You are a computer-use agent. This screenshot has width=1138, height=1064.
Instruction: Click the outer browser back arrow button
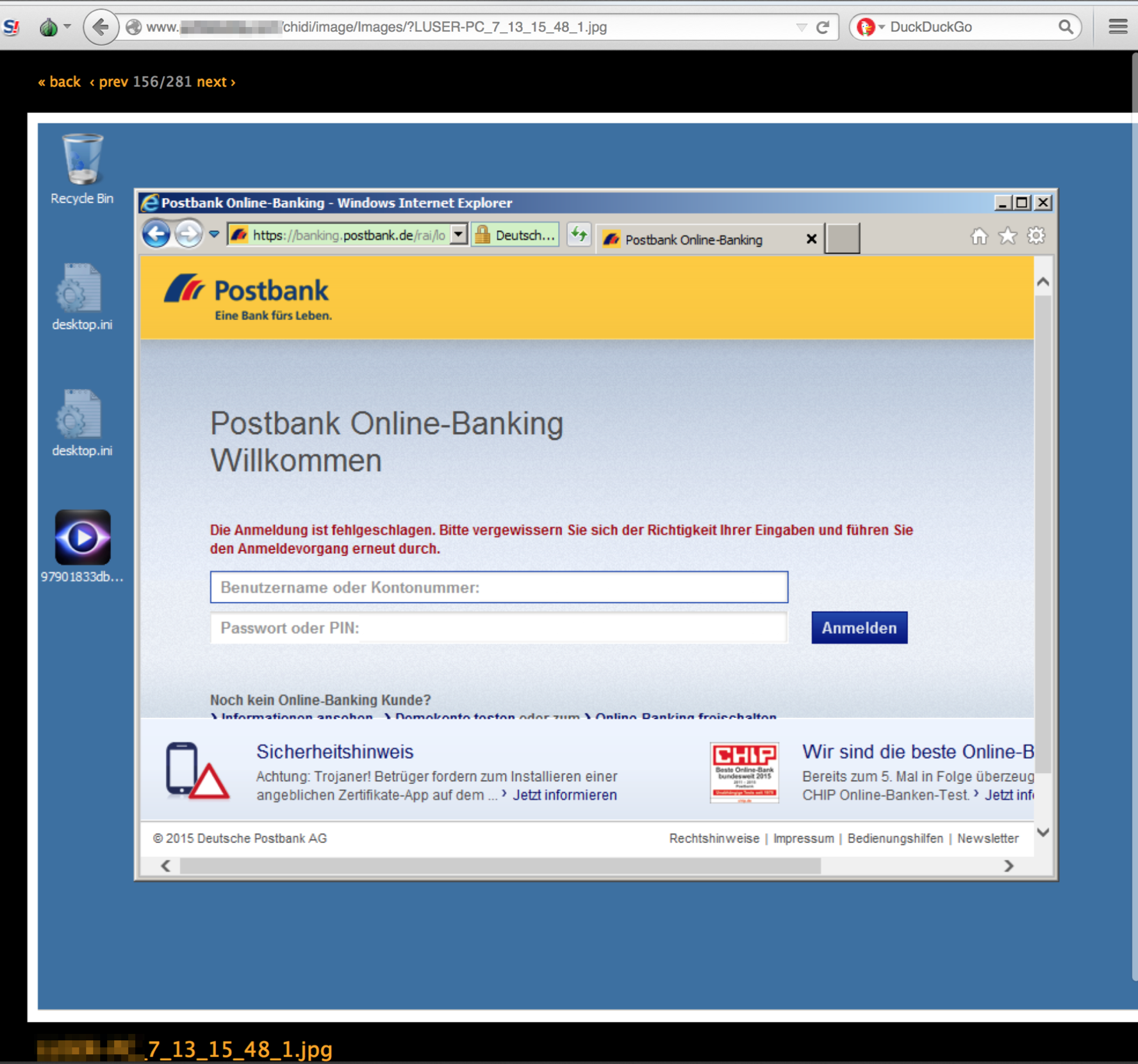(101, 27)
